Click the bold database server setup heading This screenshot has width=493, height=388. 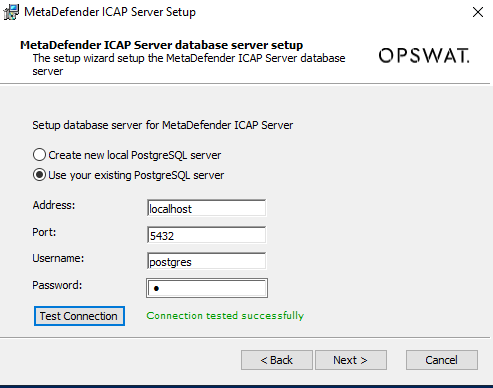161,45
